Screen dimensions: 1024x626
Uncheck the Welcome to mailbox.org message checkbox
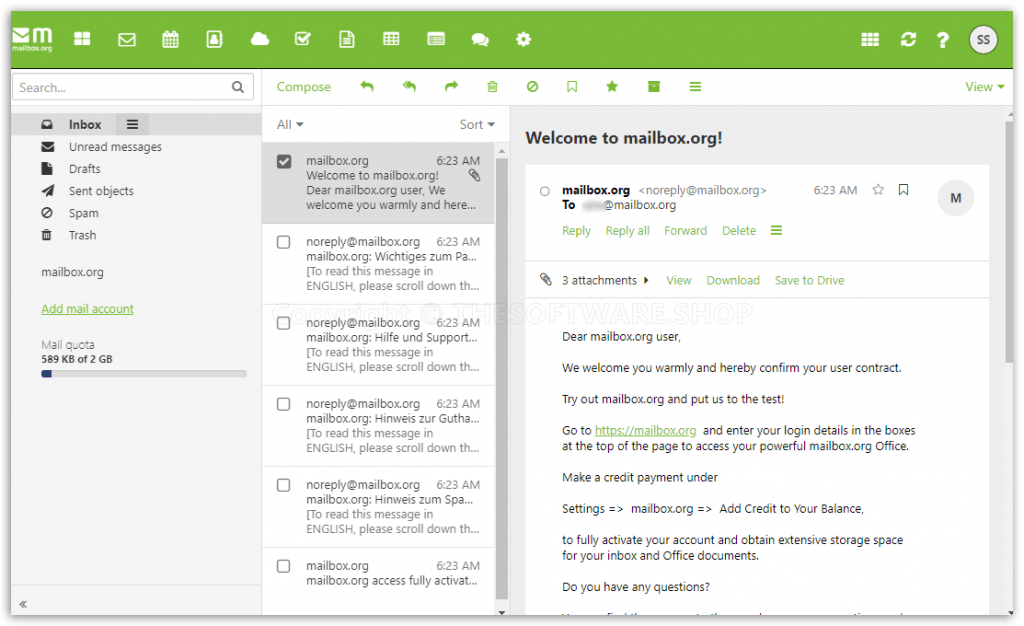coord(283,161)
